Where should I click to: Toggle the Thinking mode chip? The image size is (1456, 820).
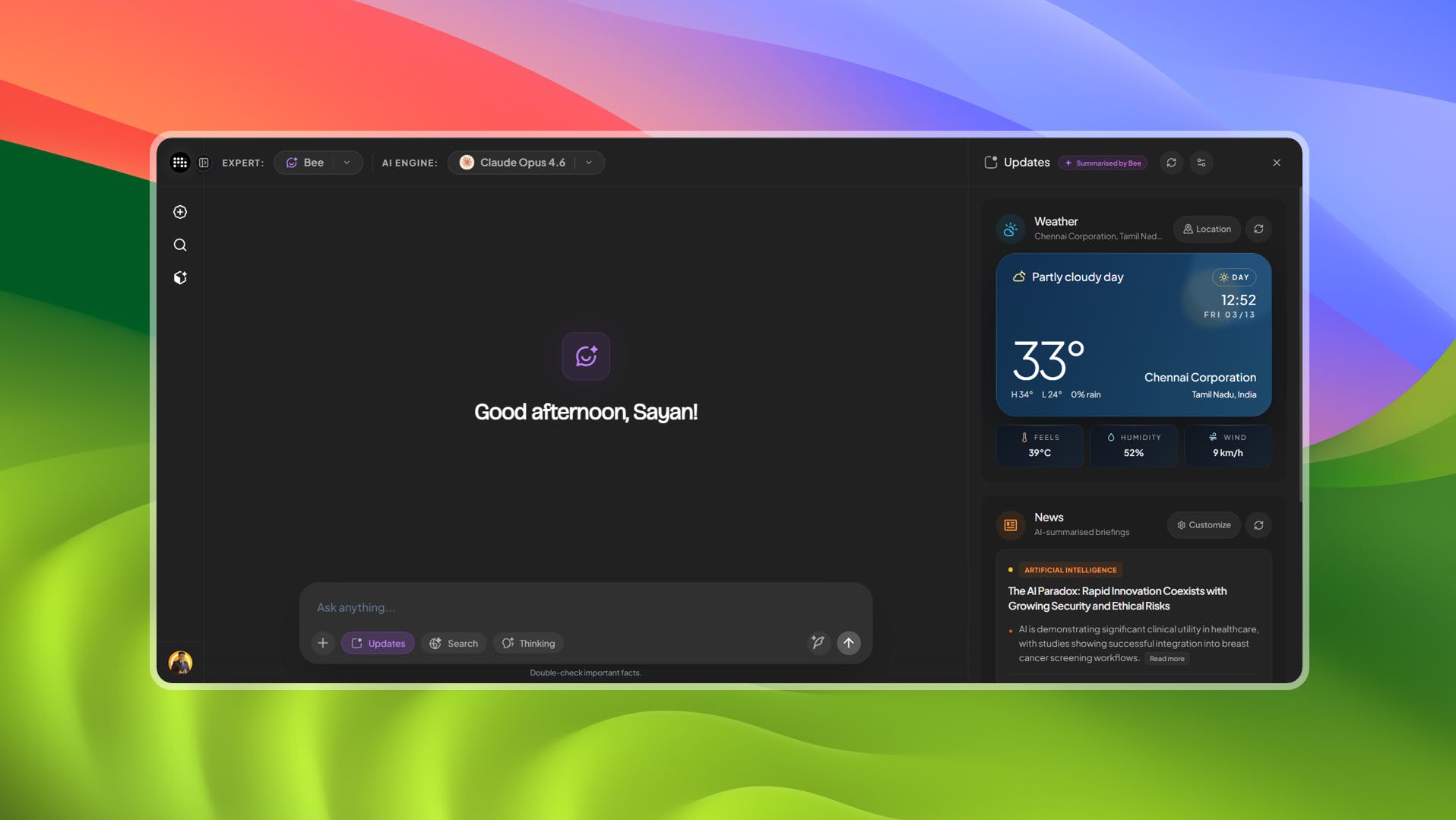pyautogui.click(x=529, y=643)
